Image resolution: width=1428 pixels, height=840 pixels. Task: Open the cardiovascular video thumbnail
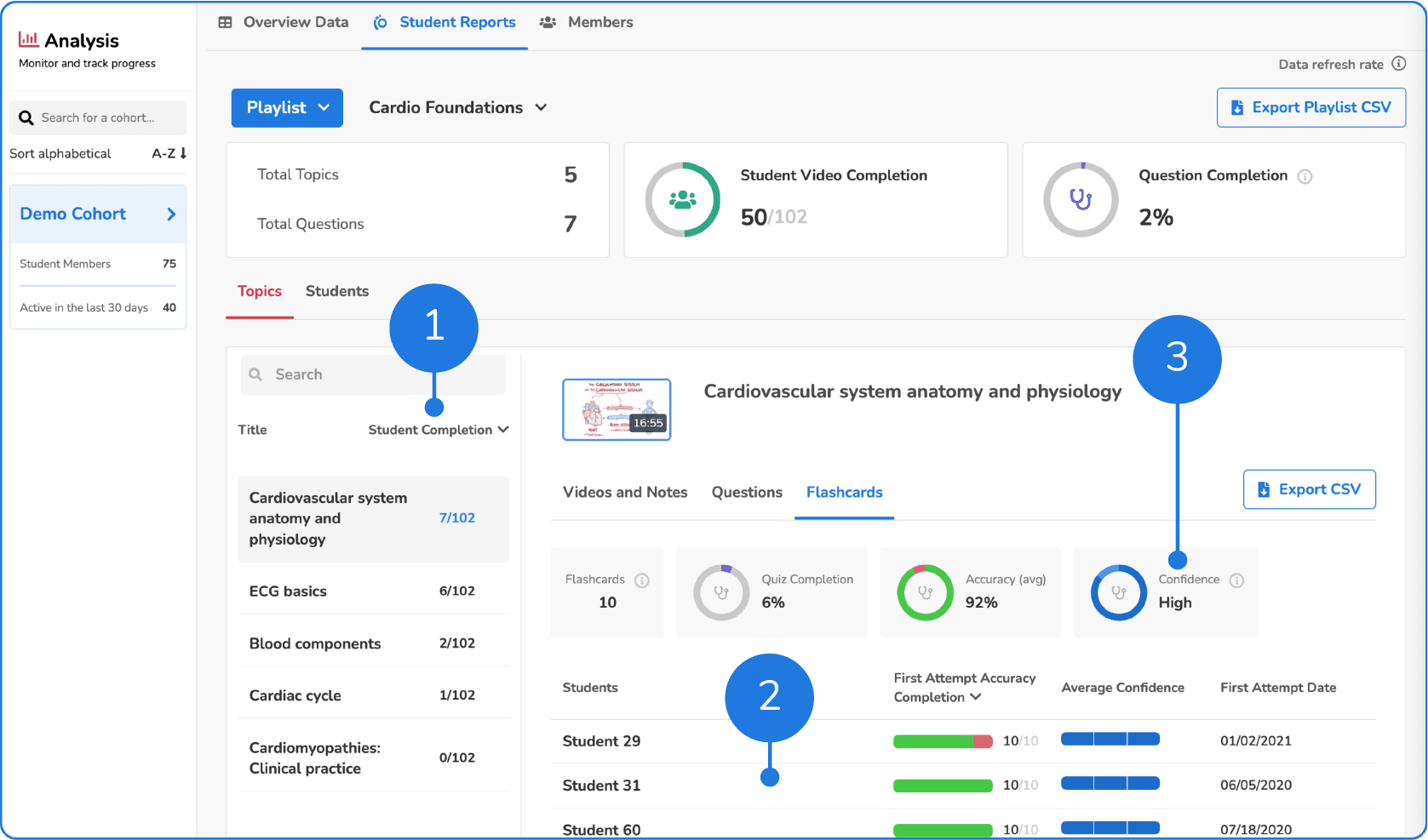(x=617, y=409)
